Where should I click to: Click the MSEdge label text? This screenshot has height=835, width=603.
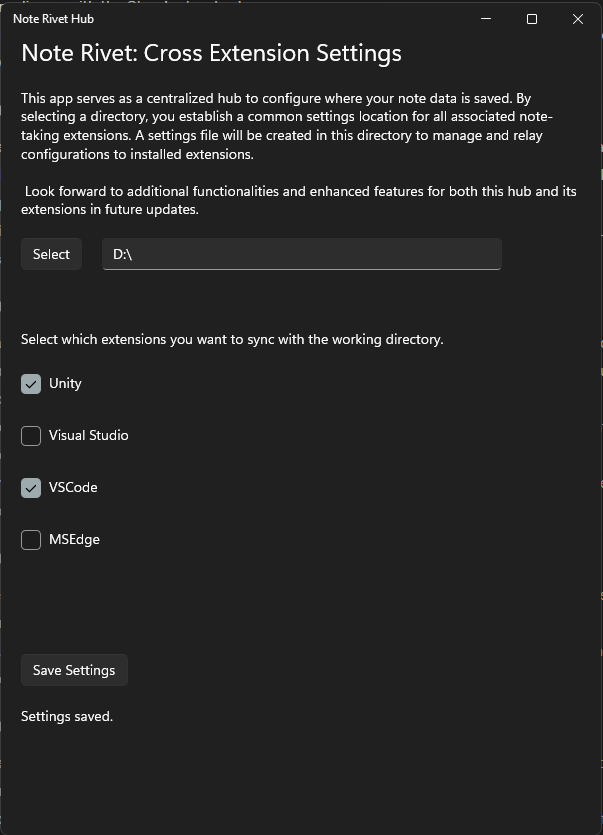[x=74, y=540]
